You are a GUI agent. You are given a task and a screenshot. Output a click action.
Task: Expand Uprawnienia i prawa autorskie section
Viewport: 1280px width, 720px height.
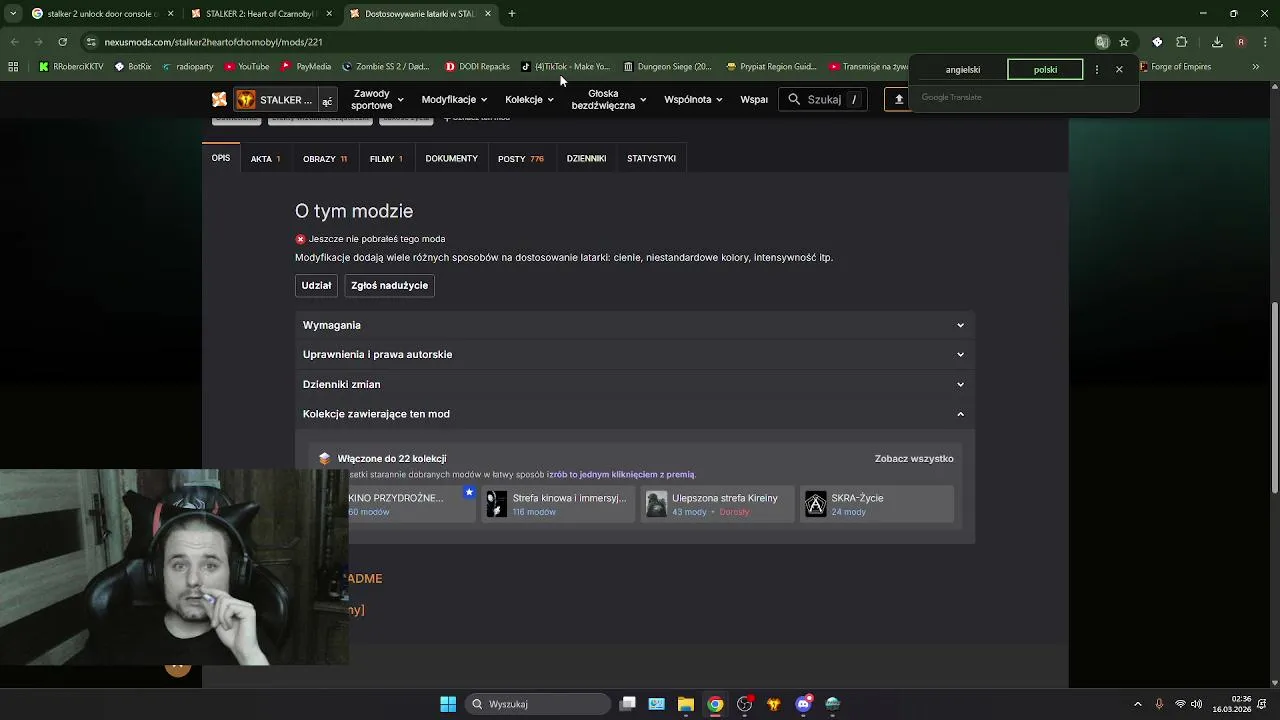[x=634, y=354]
